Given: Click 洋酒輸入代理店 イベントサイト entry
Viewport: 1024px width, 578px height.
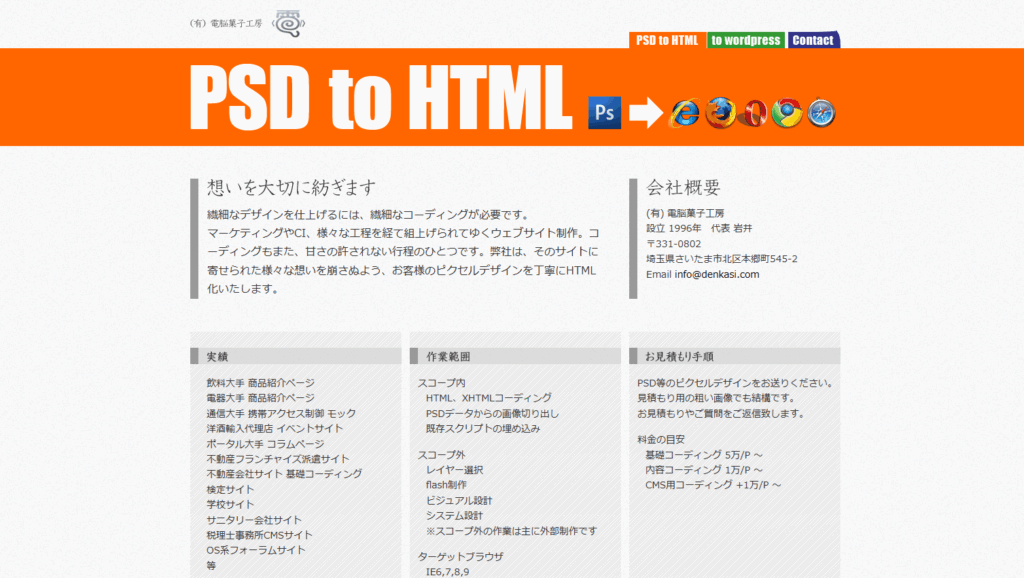Looking at the screenshot, I should tap(275, 428).
